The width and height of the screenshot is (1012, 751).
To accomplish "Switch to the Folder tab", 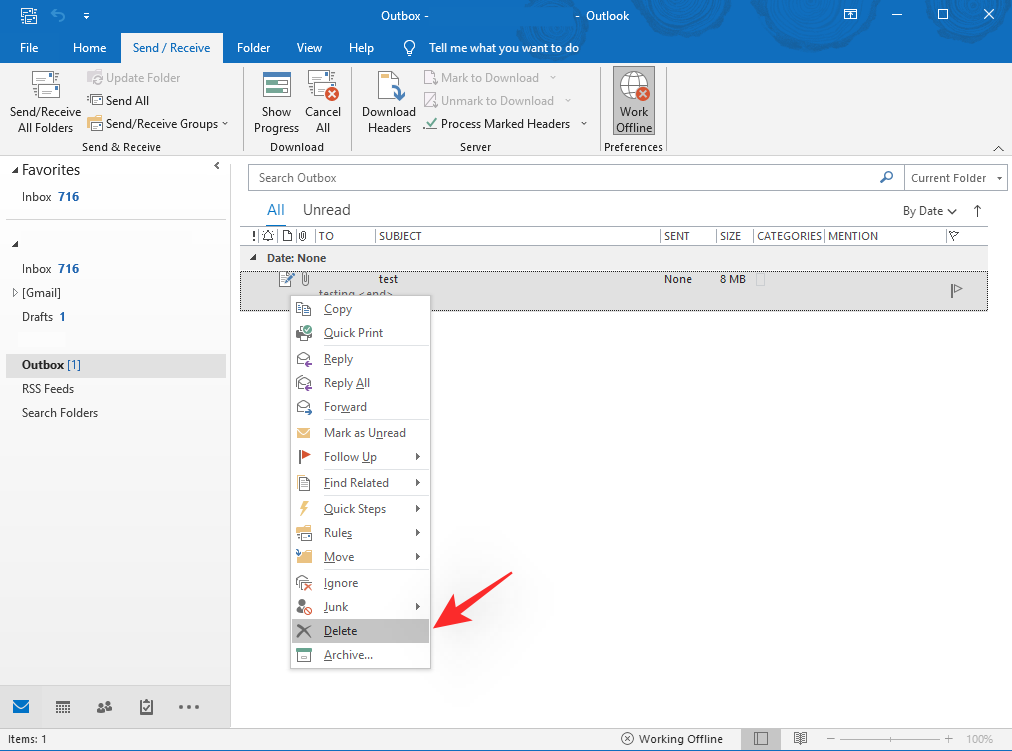I will click(x=253, y=48).
